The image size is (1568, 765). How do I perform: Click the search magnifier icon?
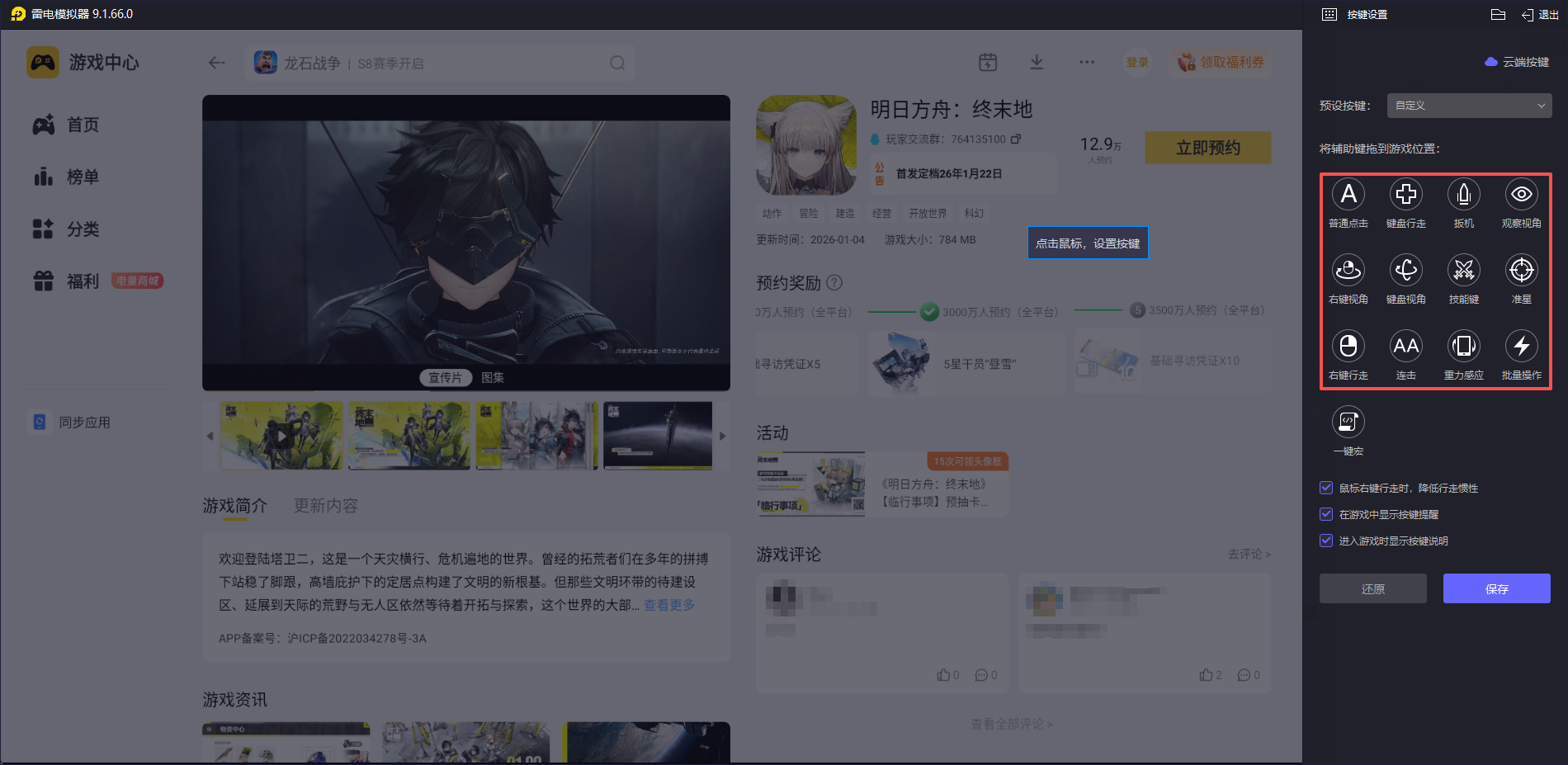[617, 63]
